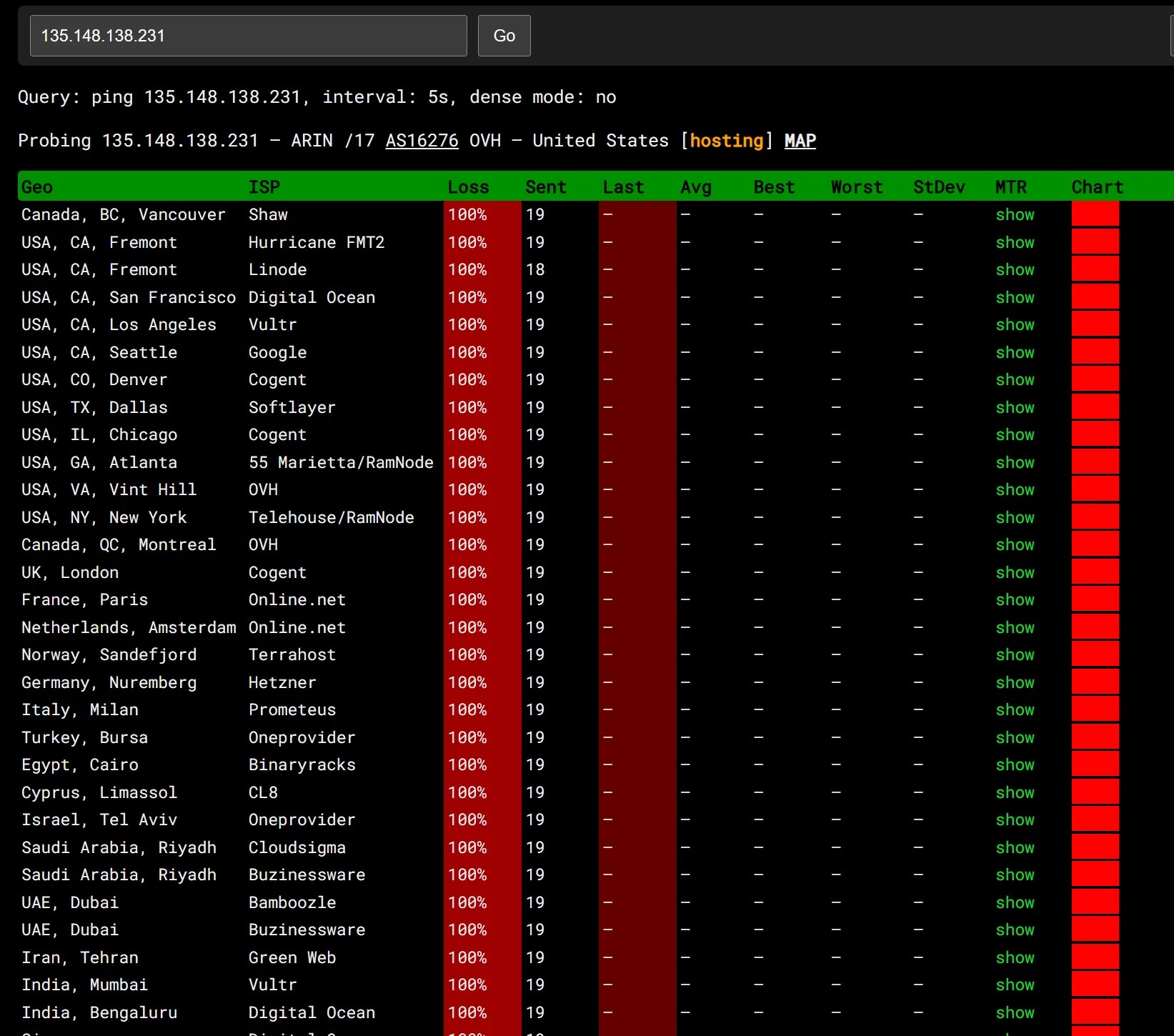
Task: Select the 'Iran, Tehran' geo cell
Action: coord(80,958)
